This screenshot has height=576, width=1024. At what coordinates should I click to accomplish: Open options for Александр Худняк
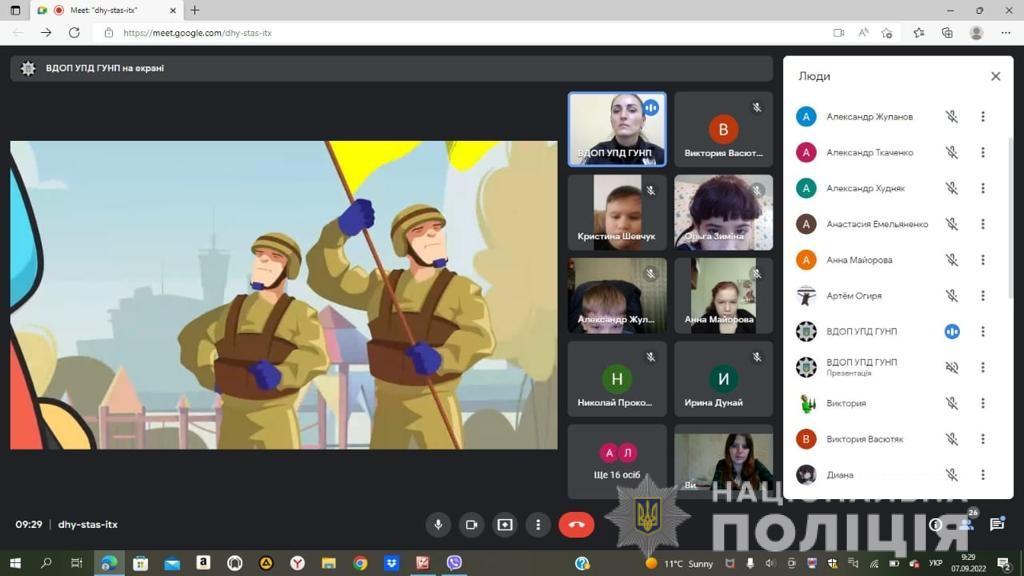(x=982, y=189)
